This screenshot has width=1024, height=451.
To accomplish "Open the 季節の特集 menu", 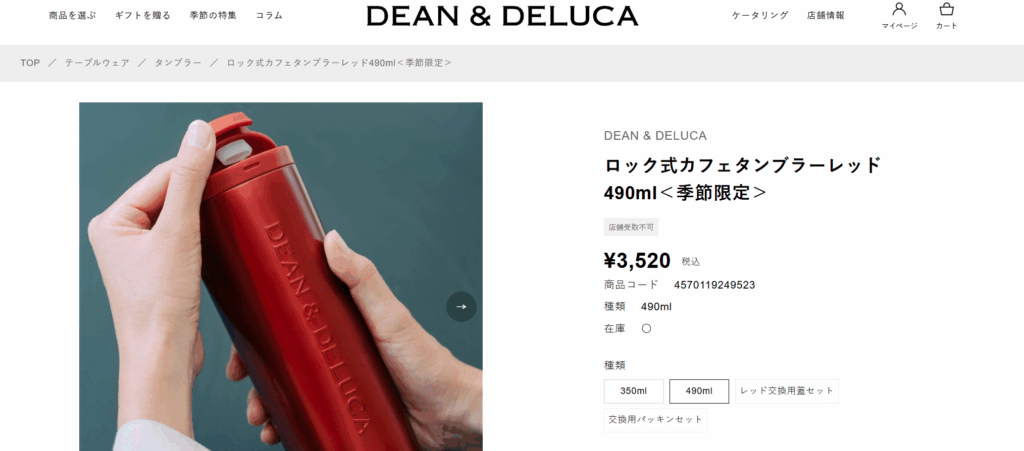I will [214, 15].
